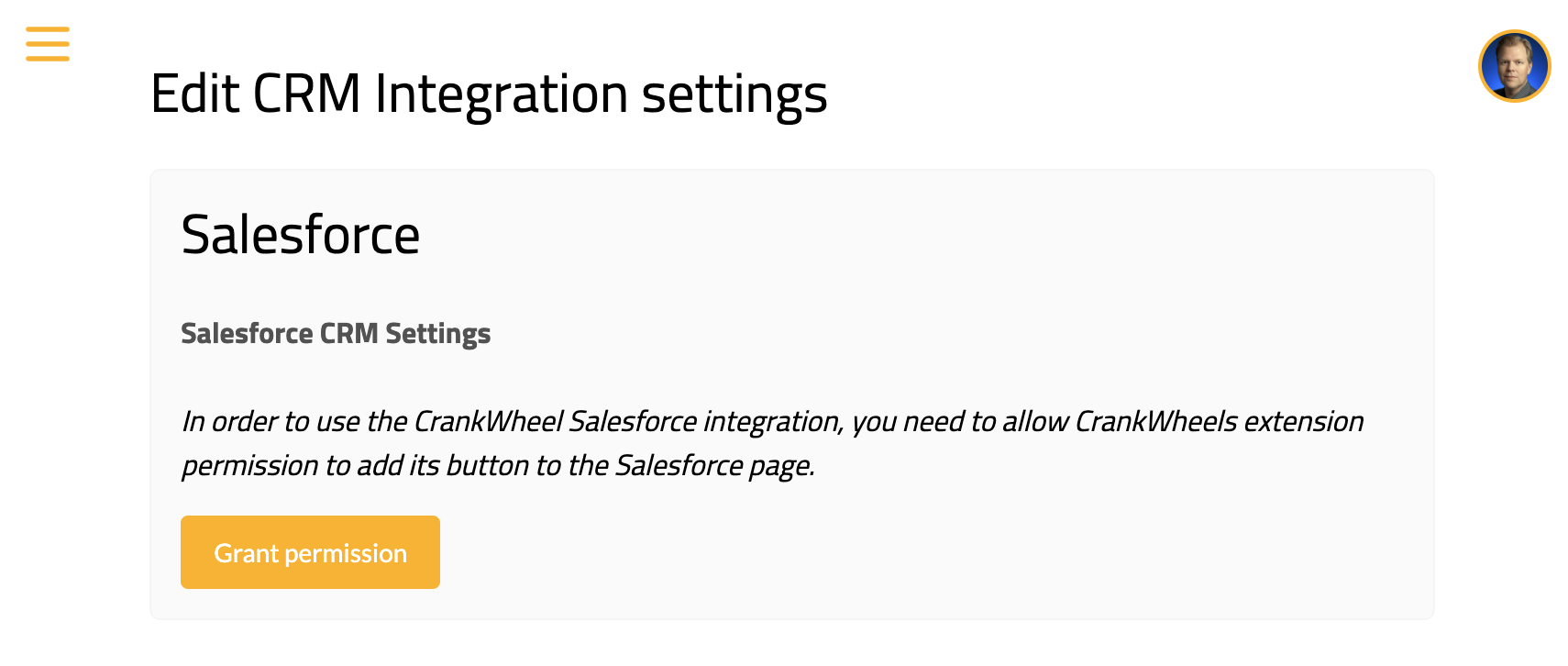Click "CrankWheels" before the word "extension"

[1155, 422]
